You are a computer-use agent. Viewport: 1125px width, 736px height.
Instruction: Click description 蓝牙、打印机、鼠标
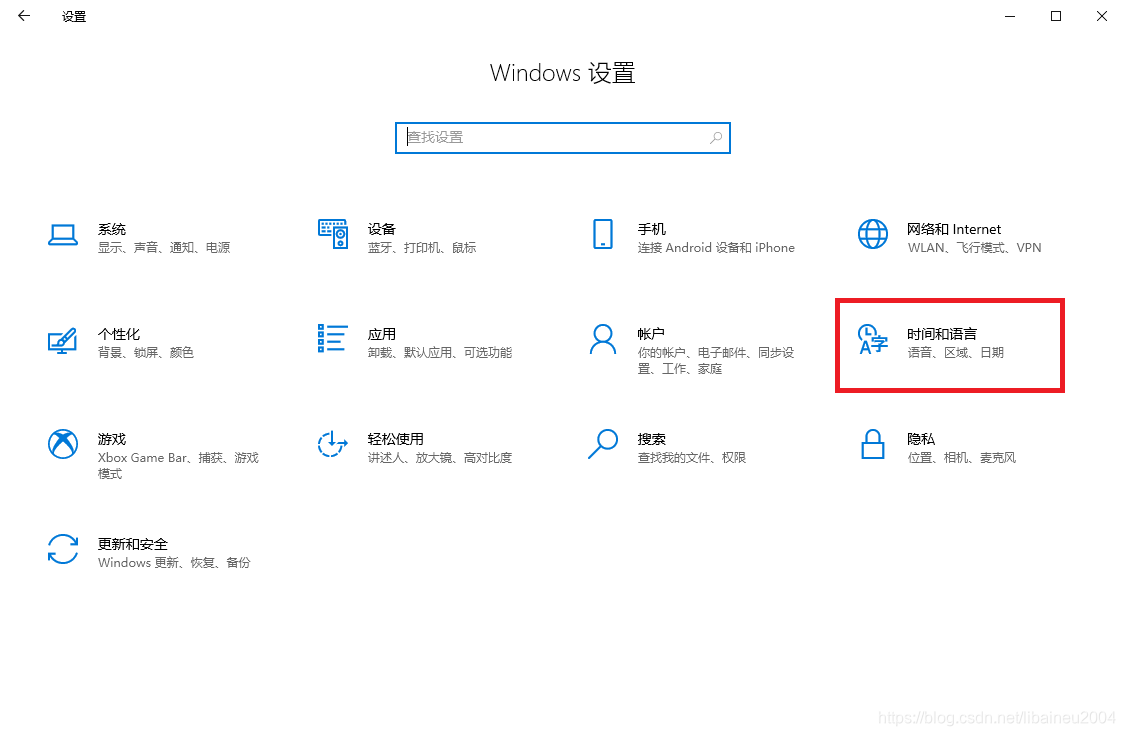click(x=422, y=247)
